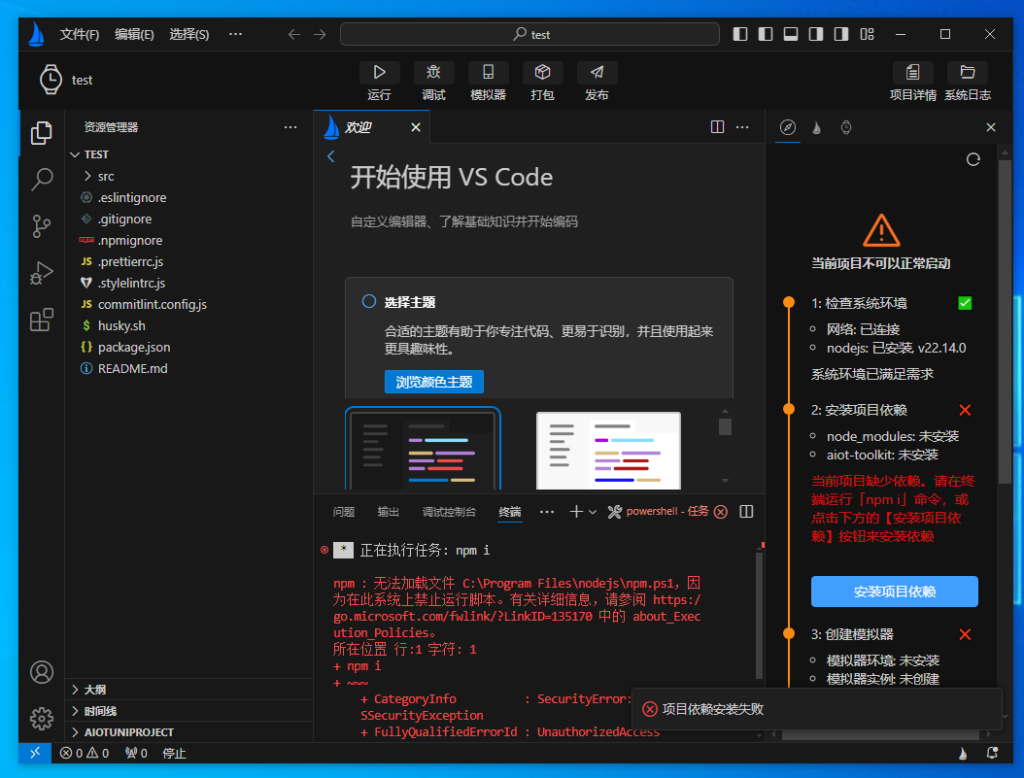1024x778 pixels.
Task: Collapse the TEST root folder
Action: click(189, 154)
